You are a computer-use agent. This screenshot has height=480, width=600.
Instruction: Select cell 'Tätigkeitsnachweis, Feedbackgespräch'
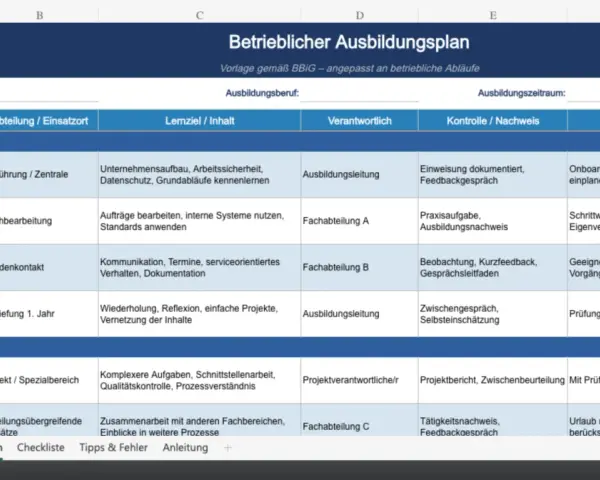pos(493,420)
